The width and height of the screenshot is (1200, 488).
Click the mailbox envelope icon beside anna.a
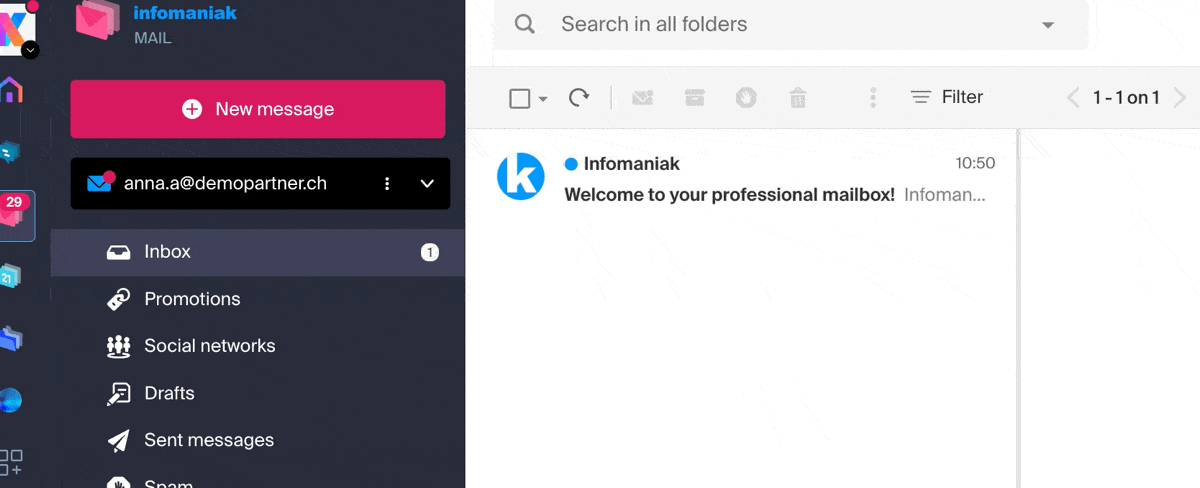coord(100,183)
